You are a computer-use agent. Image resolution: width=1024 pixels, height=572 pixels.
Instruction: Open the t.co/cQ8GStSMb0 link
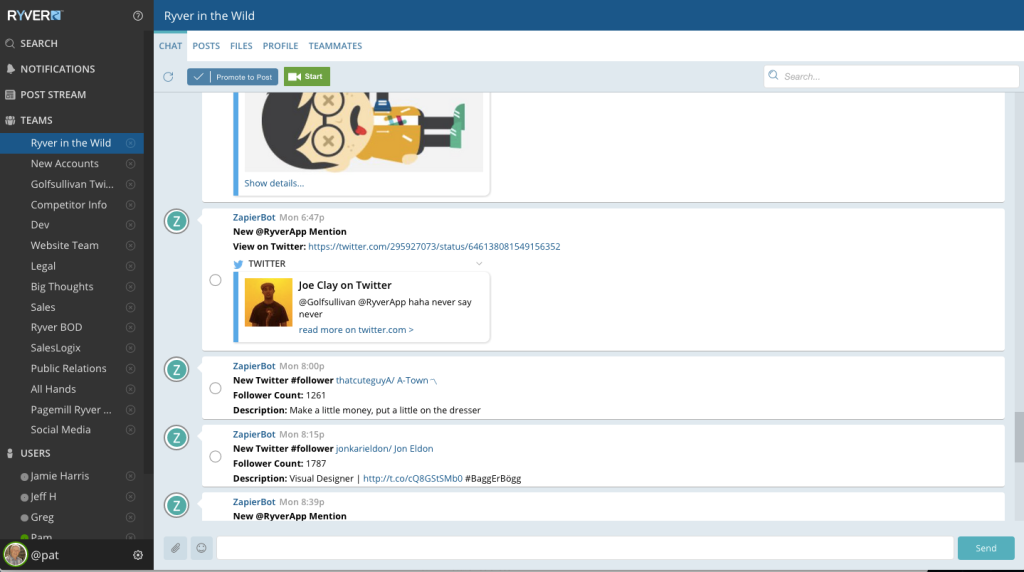(413, 479)
